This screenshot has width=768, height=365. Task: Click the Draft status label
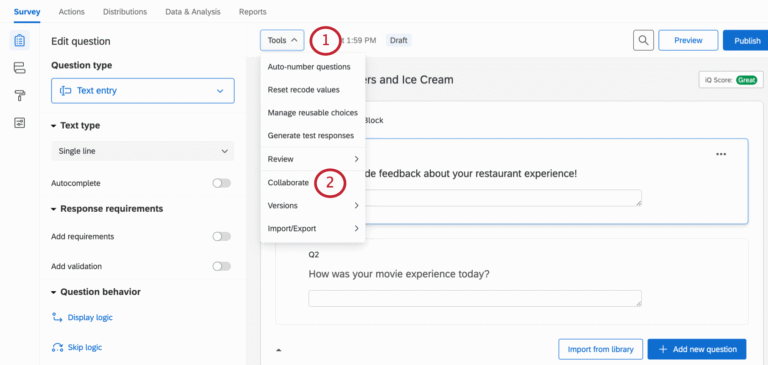[x=399, y=40]
